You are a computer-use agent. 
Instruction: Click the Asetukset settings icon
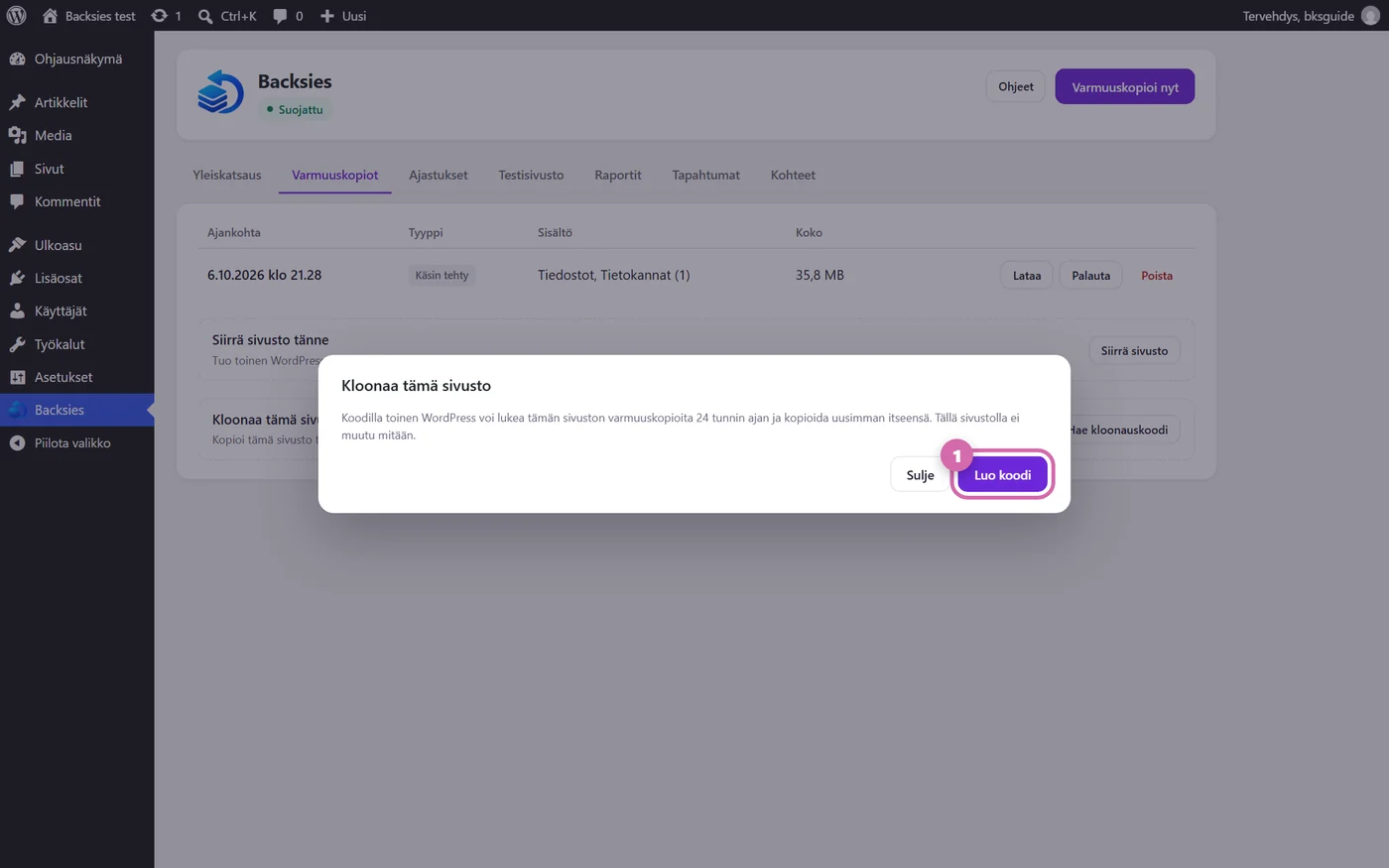17,377
